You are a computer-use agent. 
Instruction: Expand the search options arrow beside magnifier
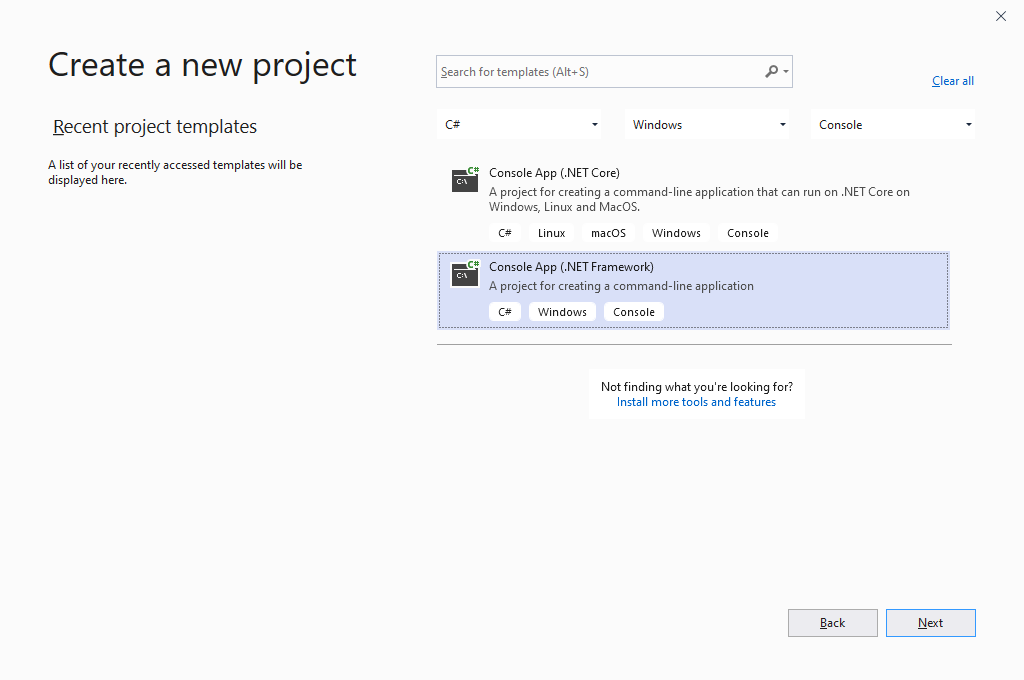(x=786, y=72)
